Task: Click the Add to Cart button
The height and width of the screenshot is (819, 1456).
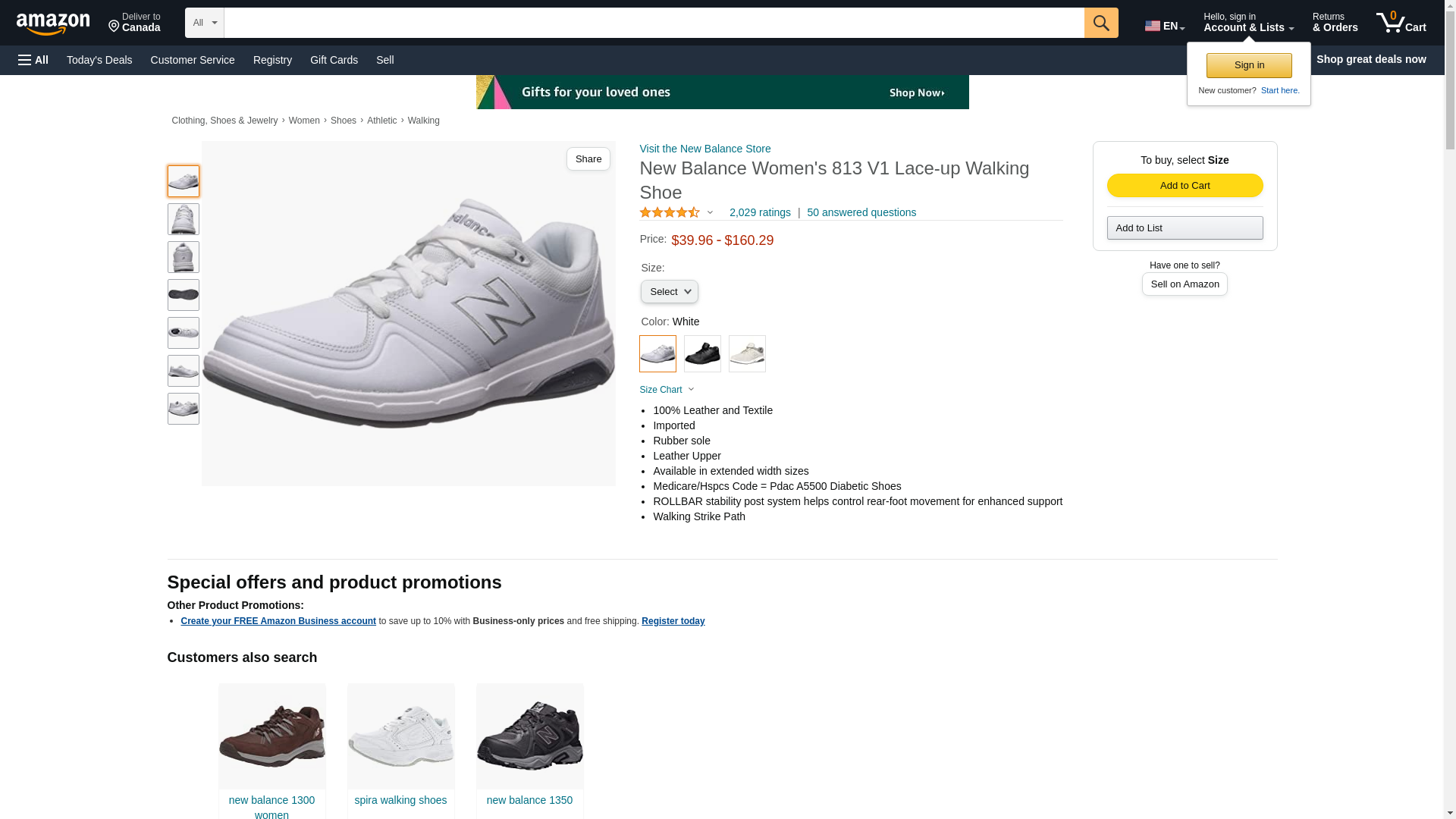Action: [x=1185, y=186]
